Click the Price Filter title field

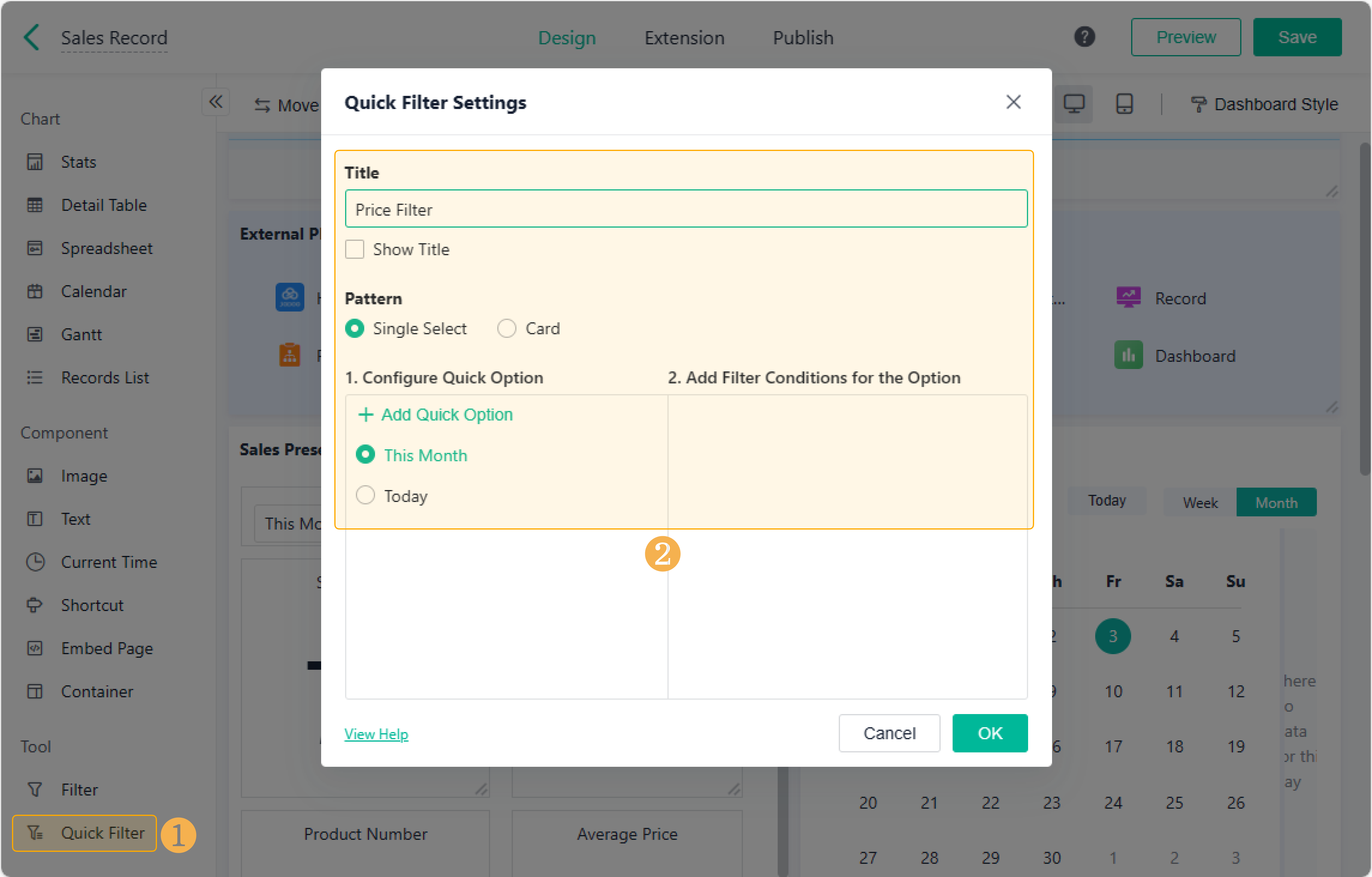pos(685,209)
